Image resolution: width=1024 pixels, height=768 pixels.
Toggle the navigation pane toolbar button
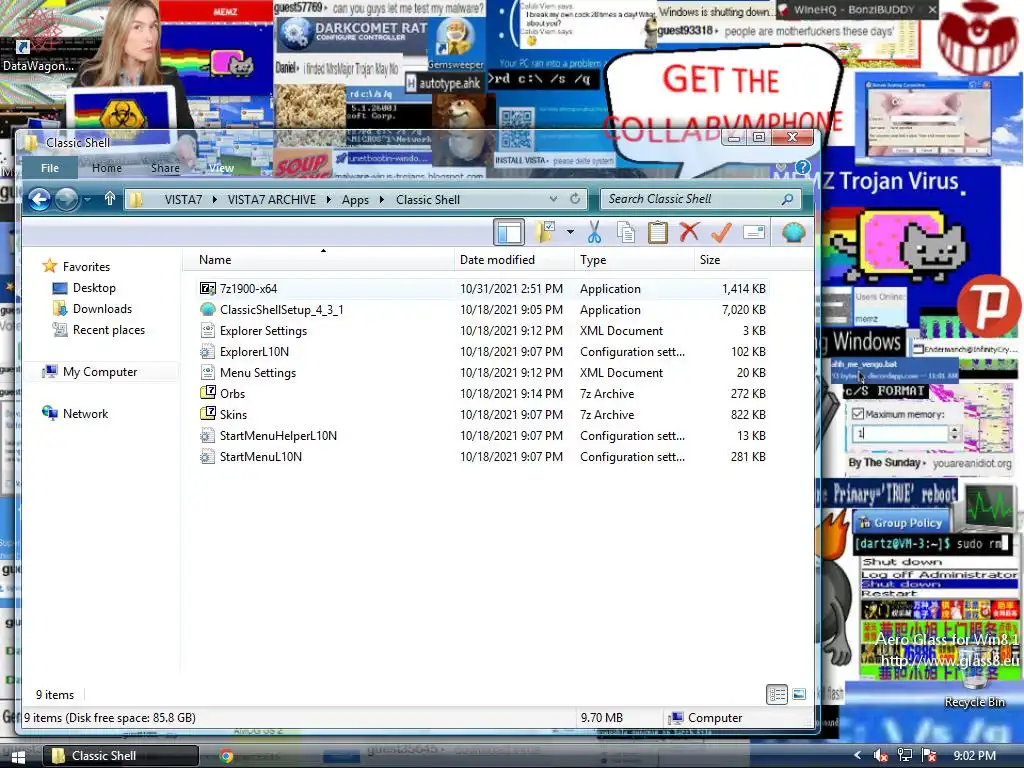[509, 232]
